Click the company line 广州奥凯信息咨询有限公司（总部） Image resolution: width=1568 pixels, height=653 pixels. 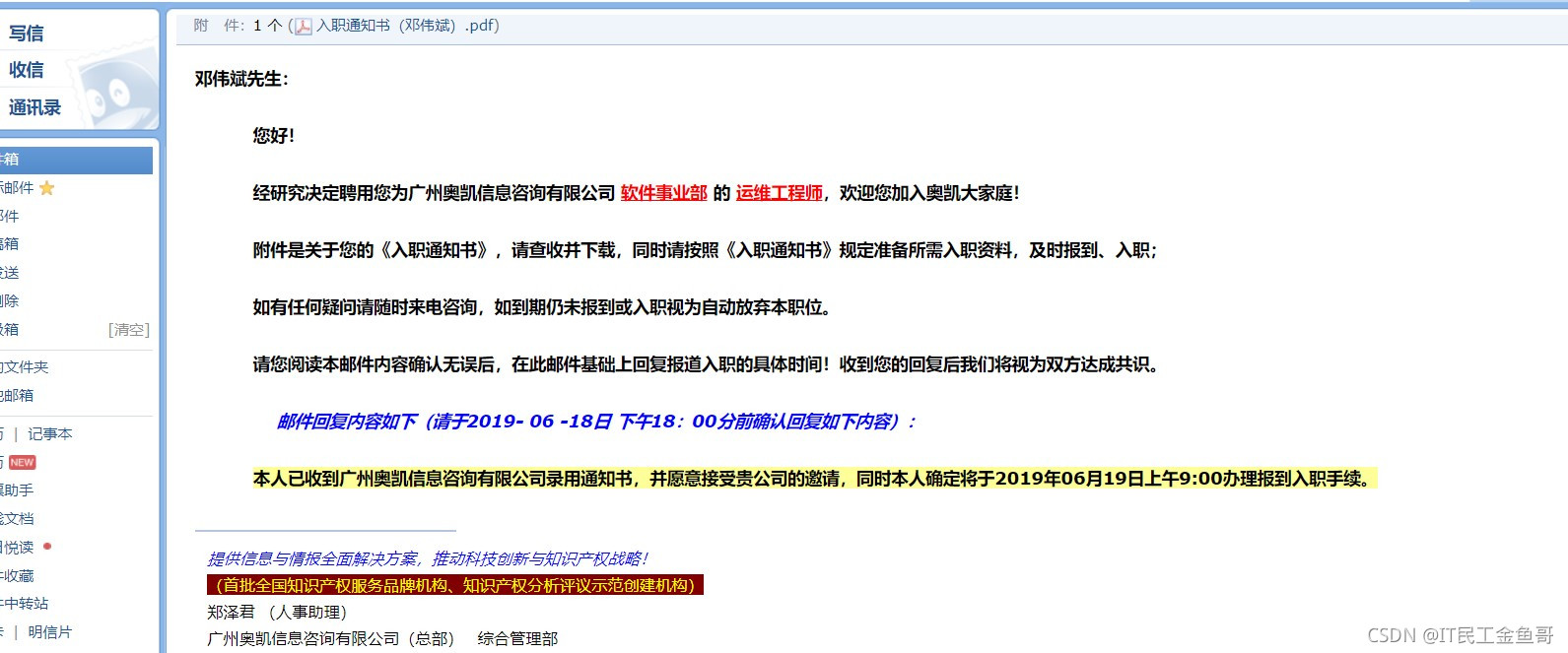(x=331, y=639)
